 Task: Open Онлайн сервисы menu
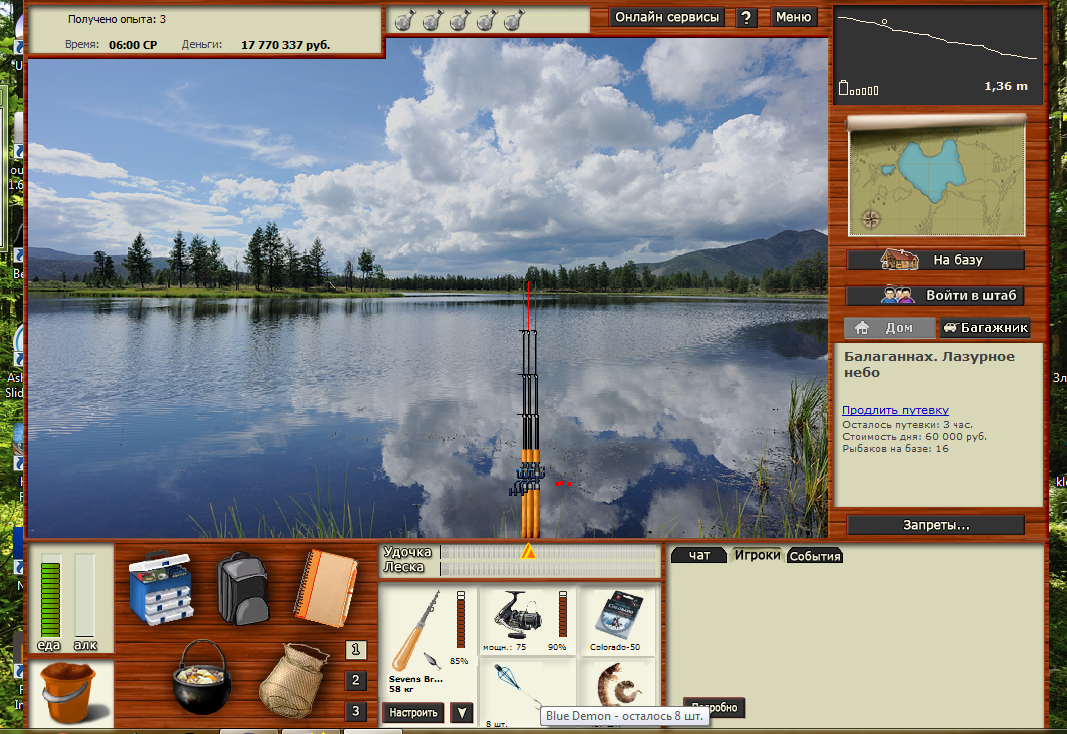click(667, 17)
